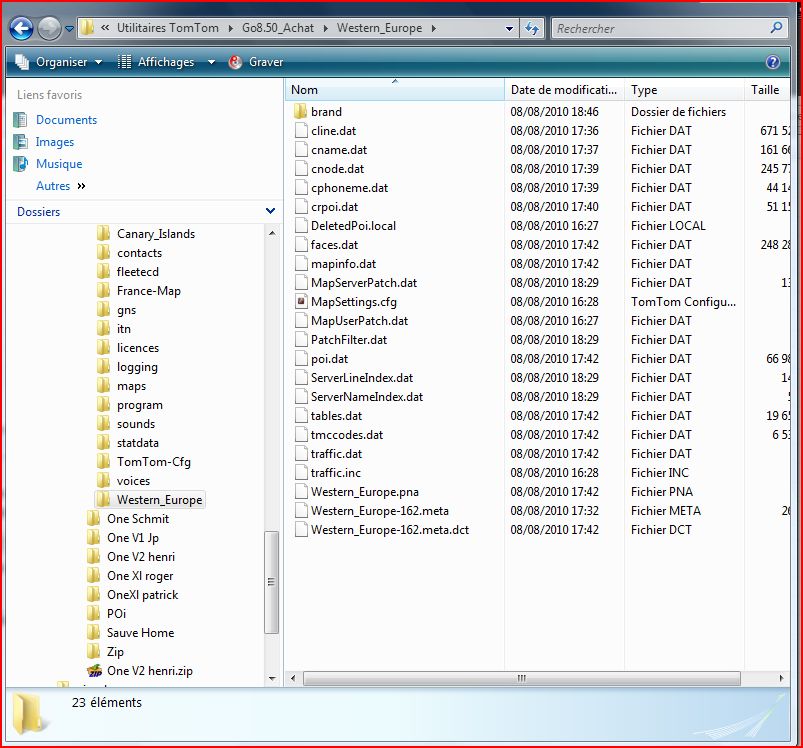Viewport: 803px width, 748px height.
Task: Select the file Western_Europe-162.meta.dct
Action: click(390, 530)
